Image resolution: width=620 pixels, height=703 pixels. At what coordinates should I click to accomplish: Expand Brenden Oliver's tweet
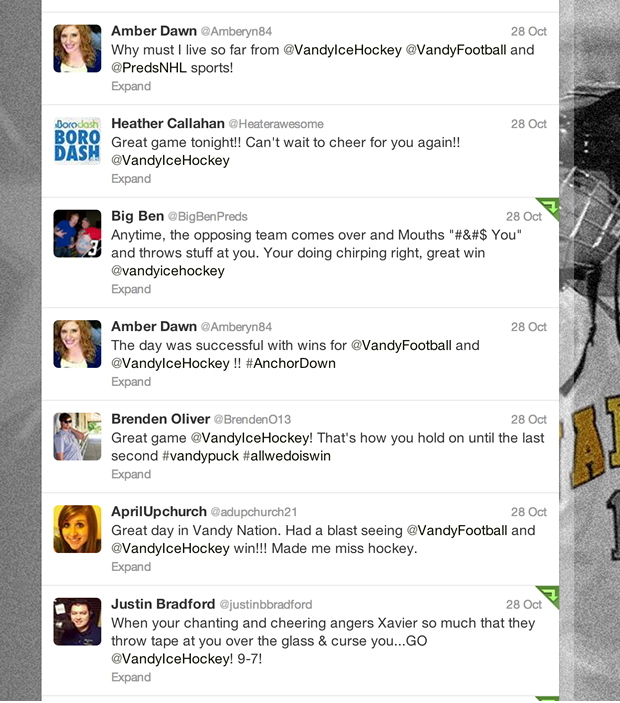[x=131, y=474]
